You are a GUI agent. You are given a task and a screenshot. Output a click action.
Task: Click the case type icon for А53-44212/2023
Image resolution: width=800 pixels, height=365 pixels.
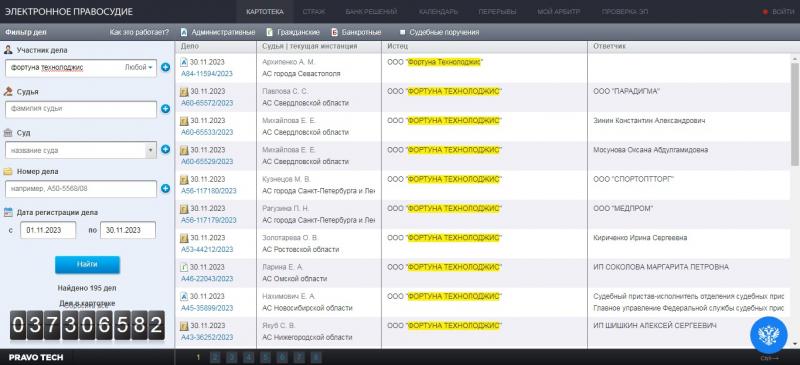click(x=185, y=238)
